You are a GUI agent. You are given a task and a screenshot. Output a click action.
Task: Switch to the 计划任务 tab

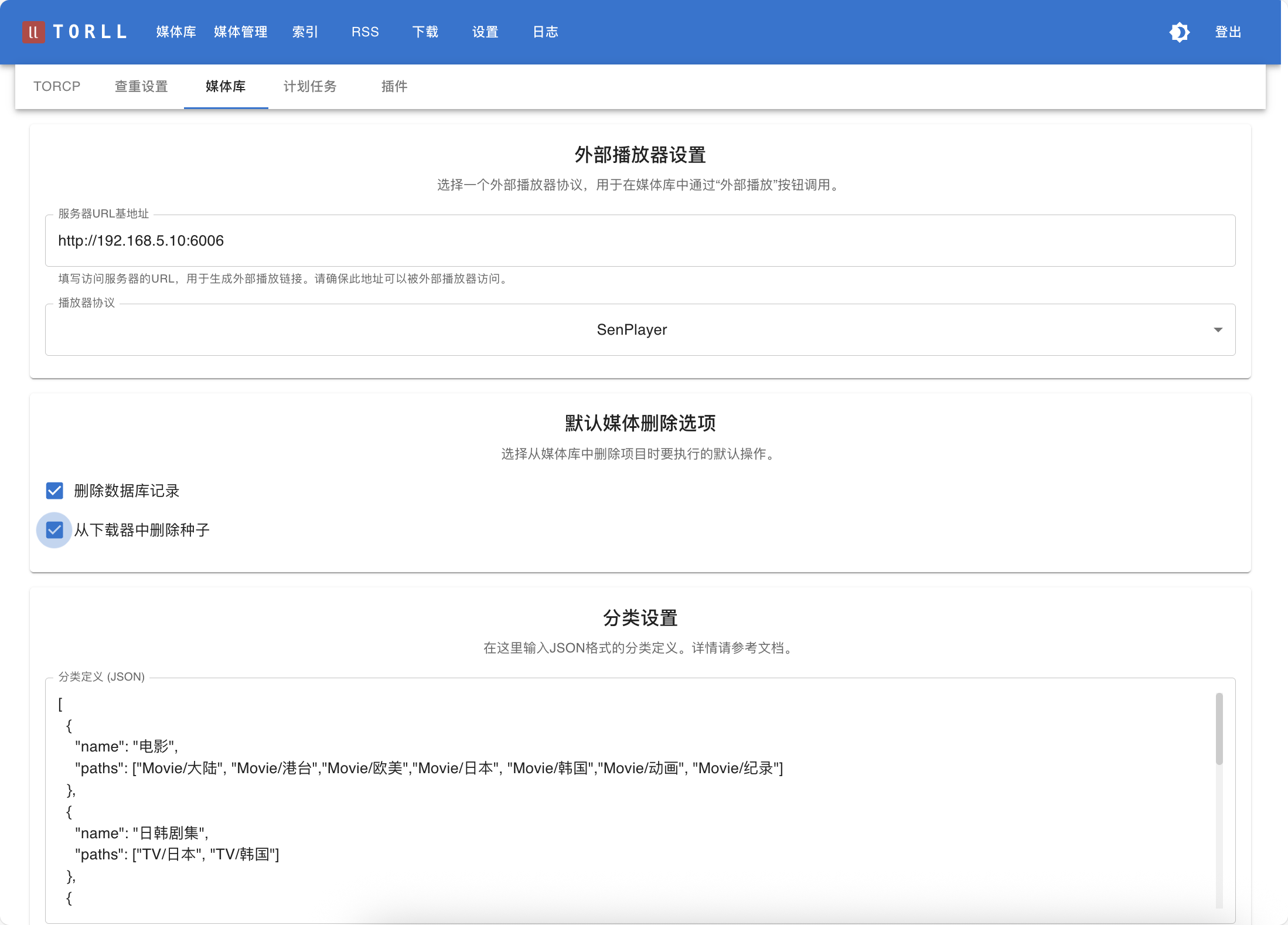pos(309,86)
